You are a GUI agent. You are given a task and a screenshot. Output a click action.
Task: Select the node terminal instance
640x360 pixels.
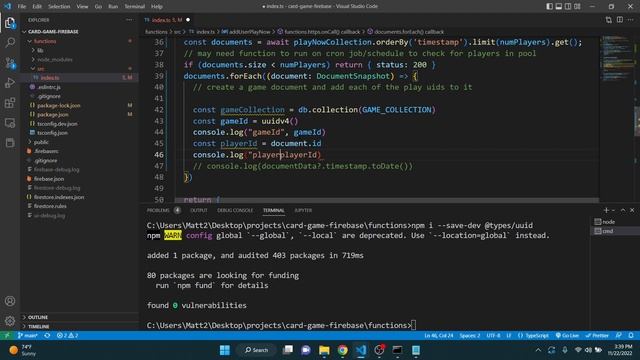614,222
